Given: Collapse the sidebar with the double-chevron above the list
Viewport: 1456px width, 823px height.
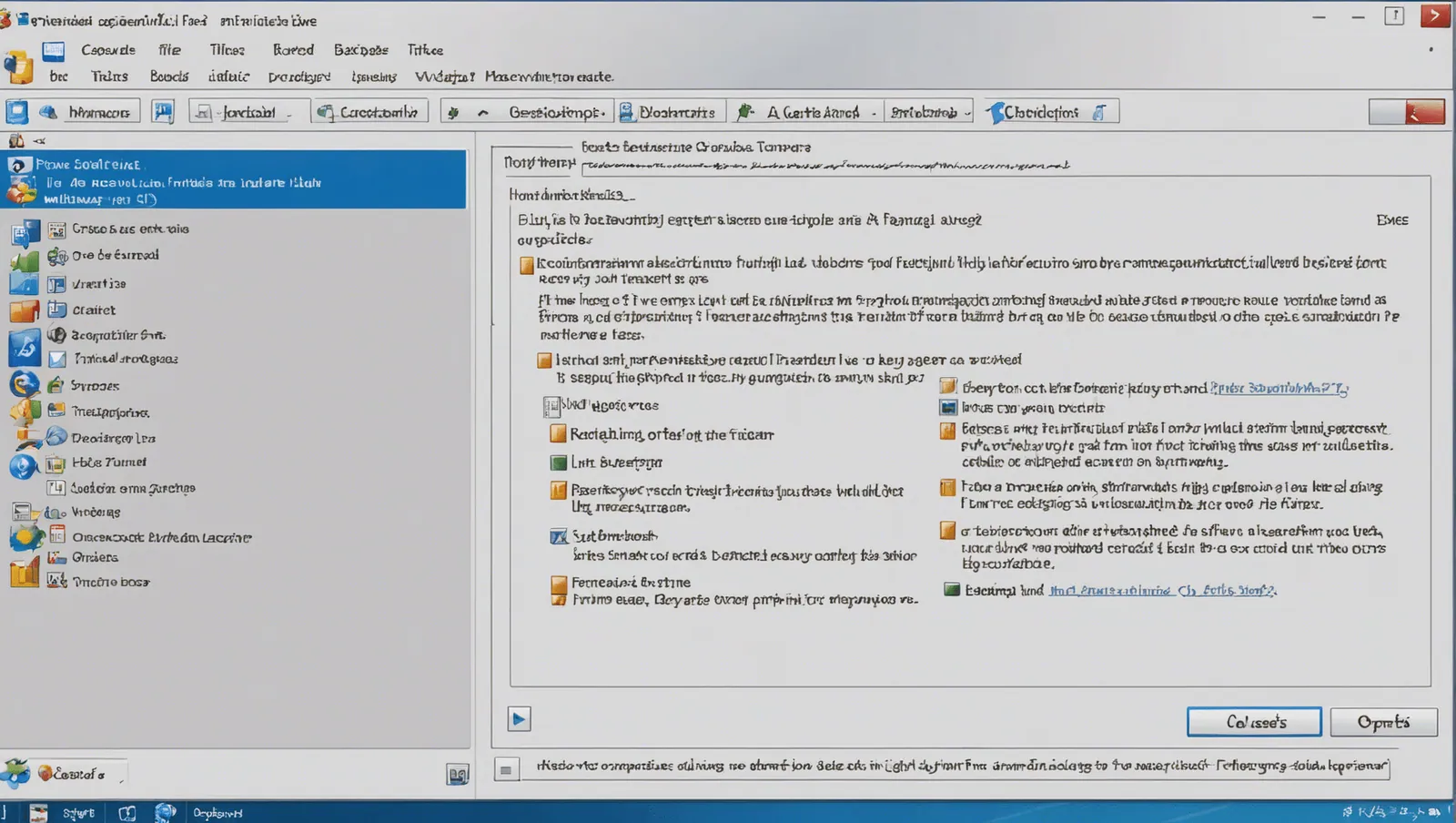Looking at the screenshot, I should [39, 141].
